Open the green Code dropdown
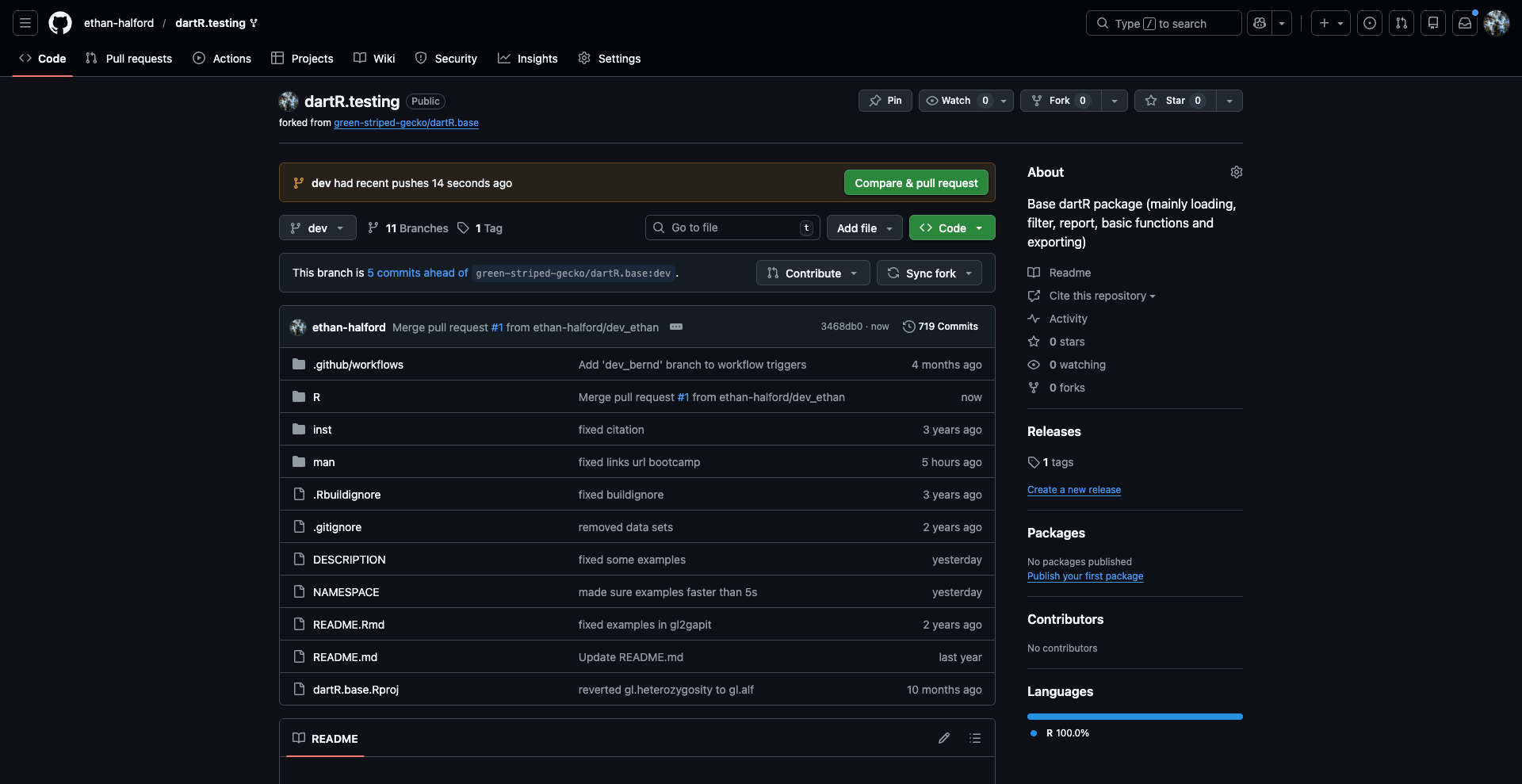 point(951,228)
